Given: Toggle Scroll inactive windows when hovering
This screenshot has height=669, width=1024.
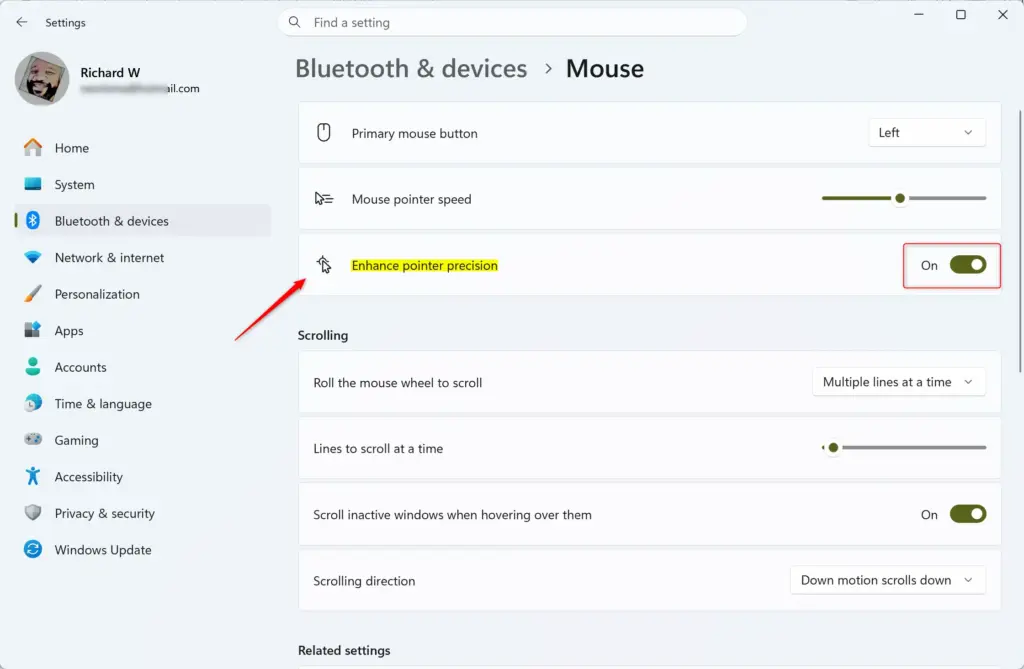Looking at the screenshot, I should [x=968, y=514].
